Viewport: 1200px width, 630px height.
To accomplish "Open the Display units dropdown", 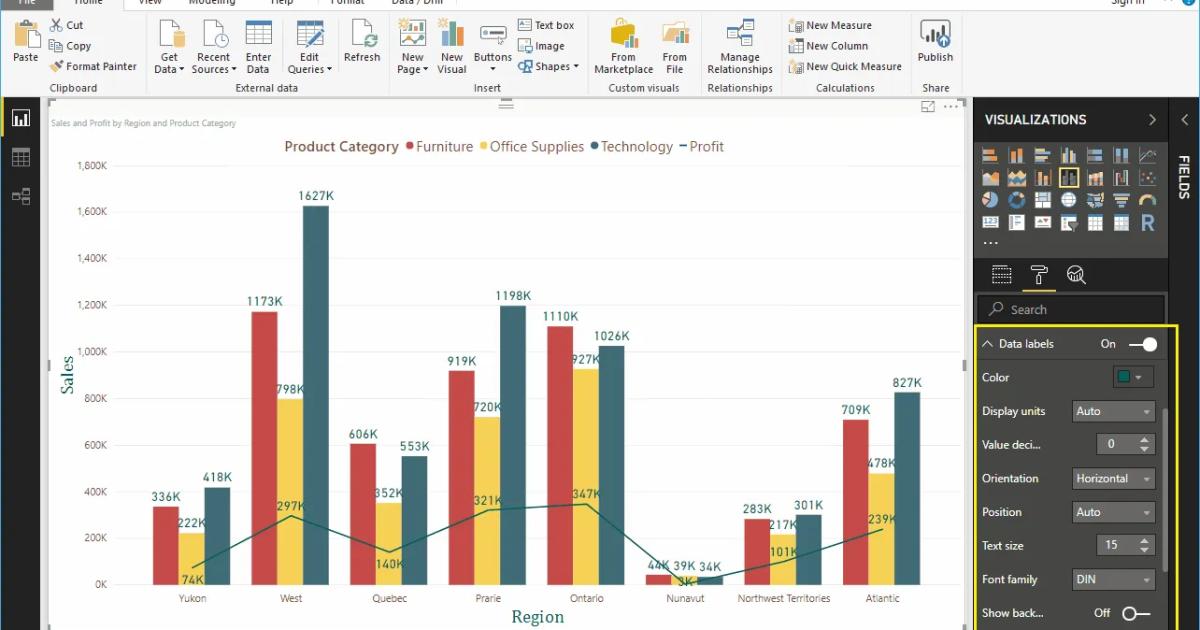I will click(1113, 411).
